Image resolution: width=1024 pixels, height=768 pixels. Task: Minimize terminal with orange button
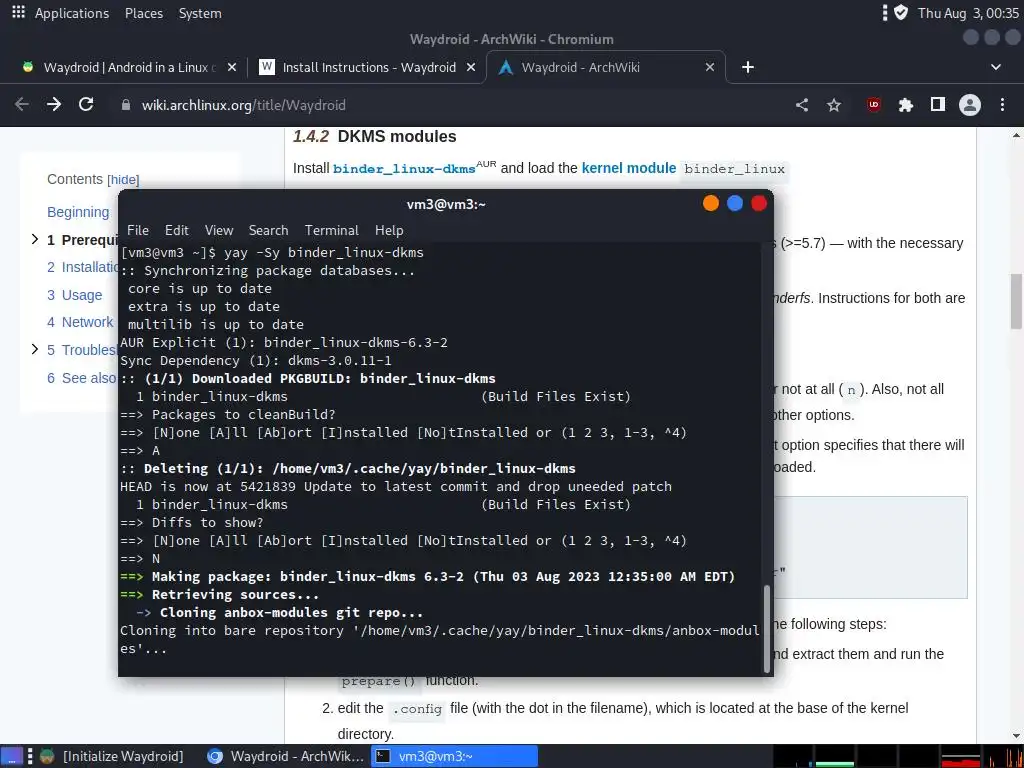[x=711, y=204]
